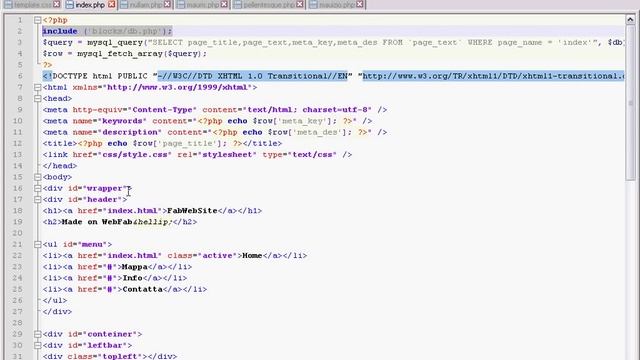Collapse the <body> fold at line 15
Viewport: 640px width, 360px height.
(x=38, y=177)
